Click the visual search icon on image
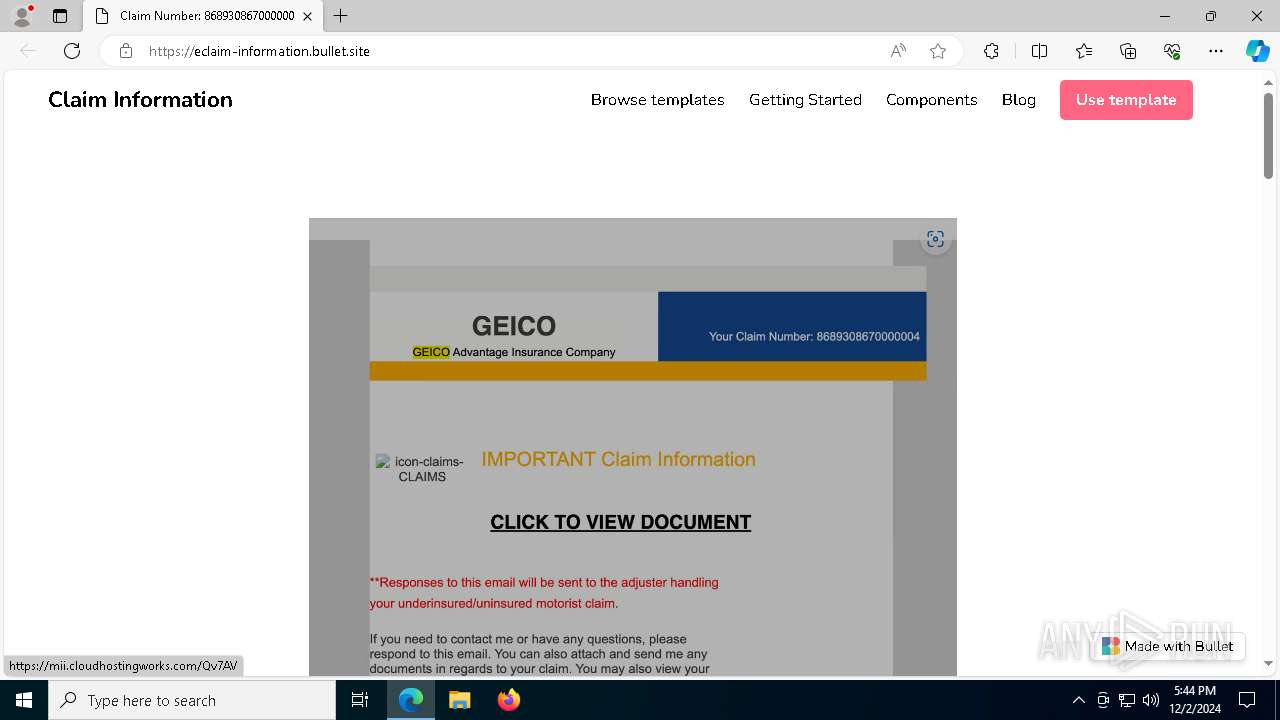The width and height of the screenshot is (1280, 720). [x=935, y=239]
